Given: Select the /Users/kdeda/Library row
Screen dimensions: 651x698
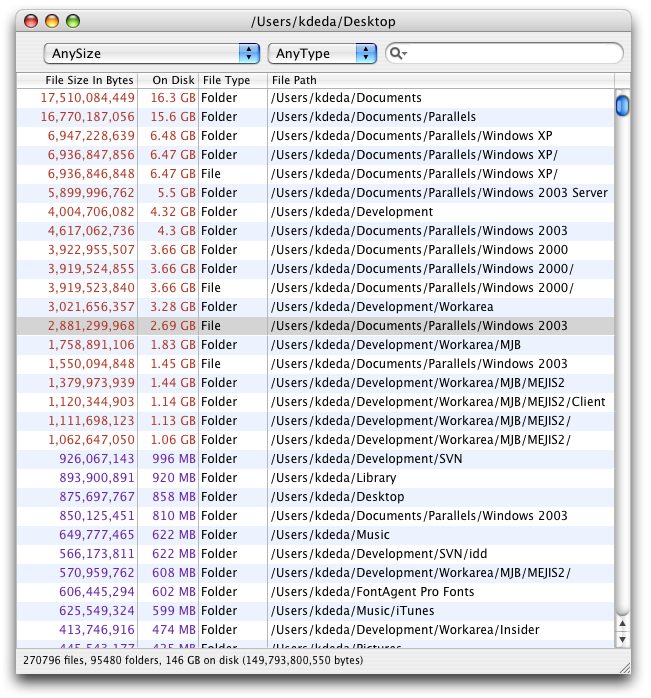Looking at the screenshot, I should (315, 478).
